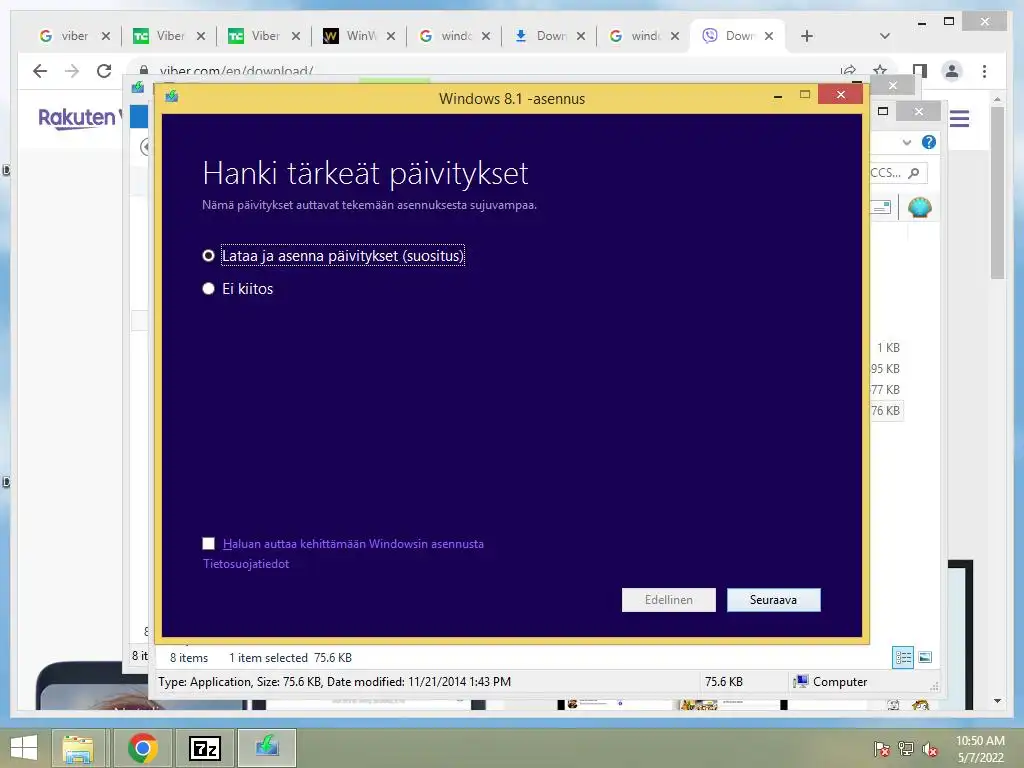Open Windows setup taskbar icon
The height and width of the screenshot is (768, 1024).
tap(267, 748)
